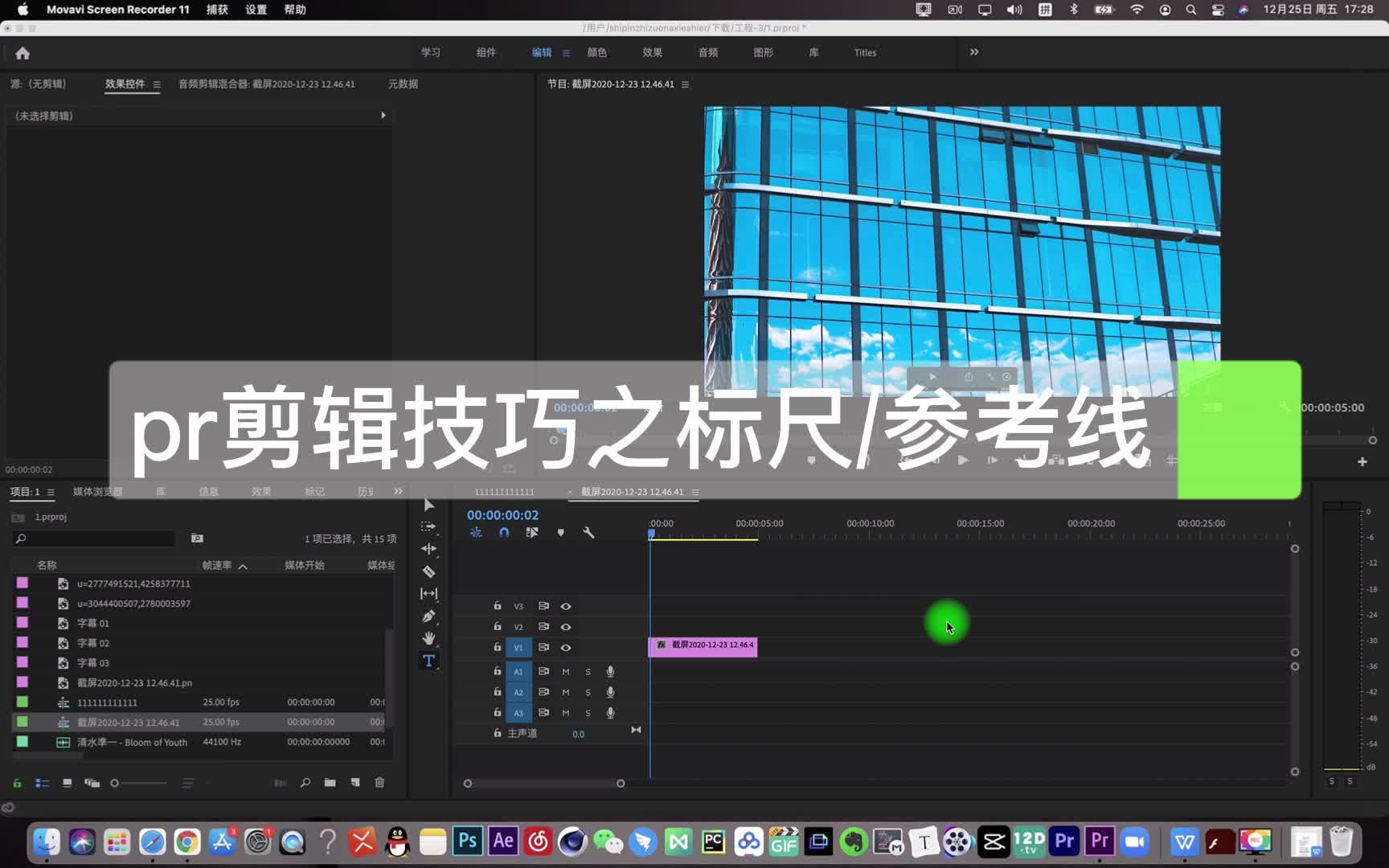Sort by the 帧速率 column header
Viewport: 1389px width, 868px height.
tap(217, 565)
